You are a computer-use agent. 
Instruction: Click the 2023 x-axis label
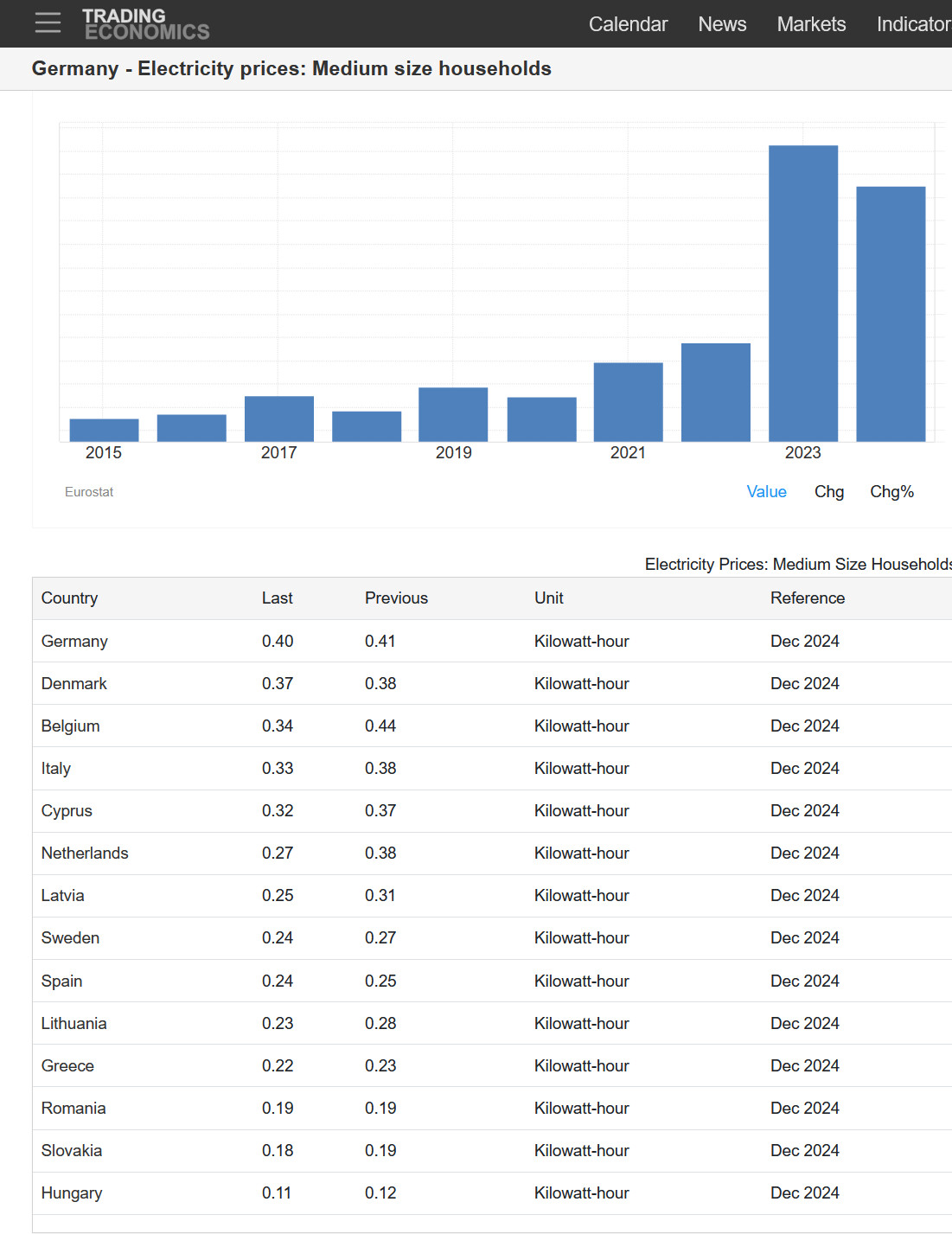point(802,452)
